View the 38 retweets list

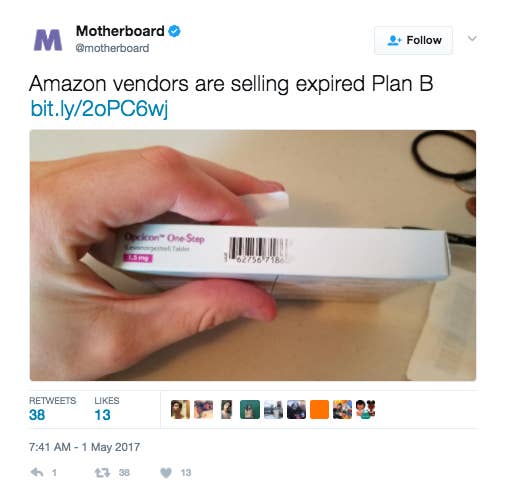coord(52,409)
